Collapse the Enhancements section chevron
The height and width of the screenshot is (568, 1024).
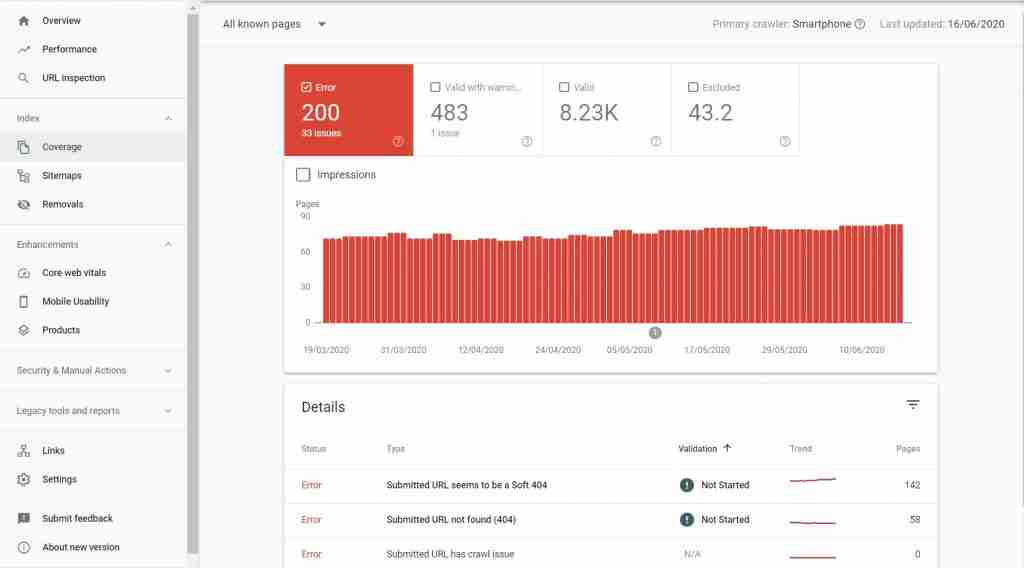[168, 244]
